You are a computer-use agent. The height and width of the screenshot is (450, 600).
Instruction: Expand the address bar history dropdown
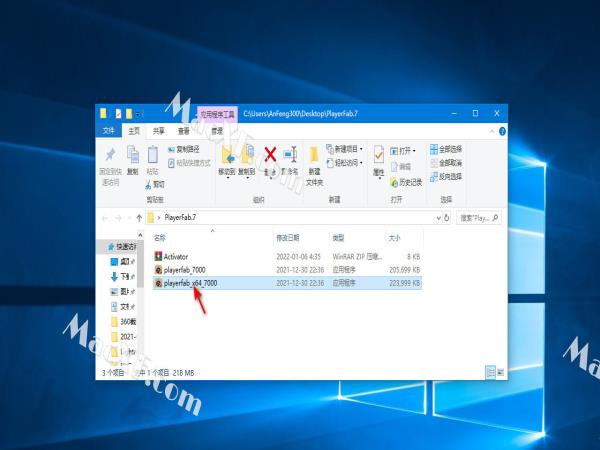439,218
